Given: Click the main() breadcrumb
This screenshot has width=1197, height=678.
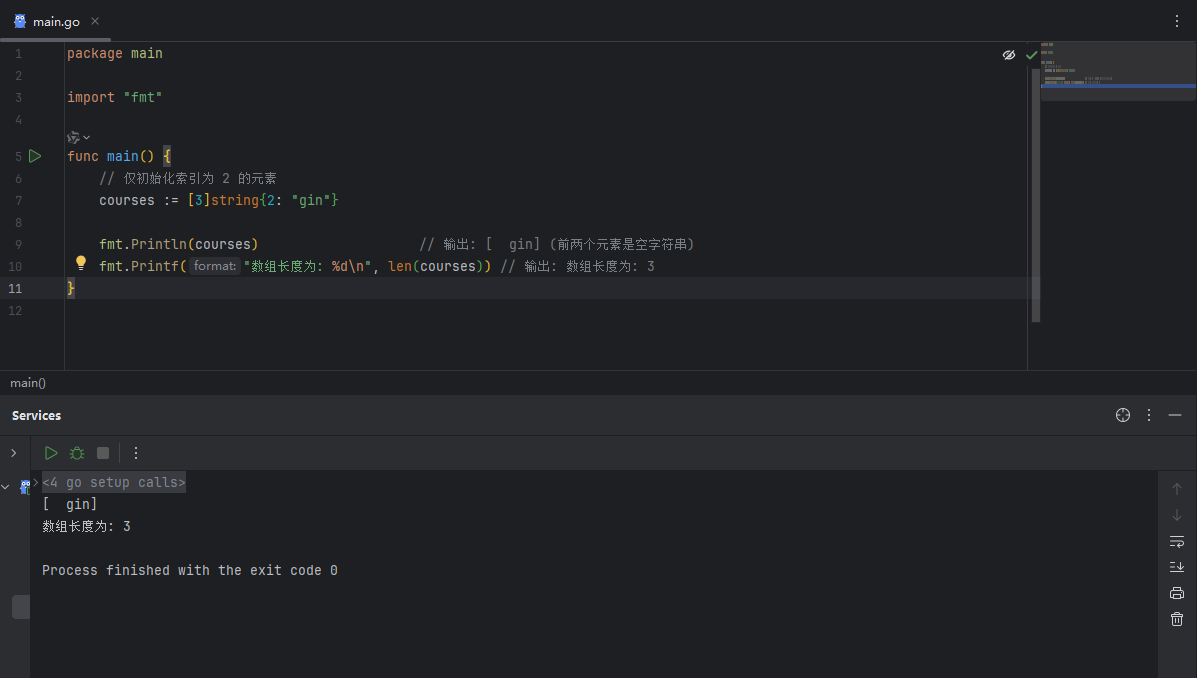Looking at the screenshot, I should 28,383.
